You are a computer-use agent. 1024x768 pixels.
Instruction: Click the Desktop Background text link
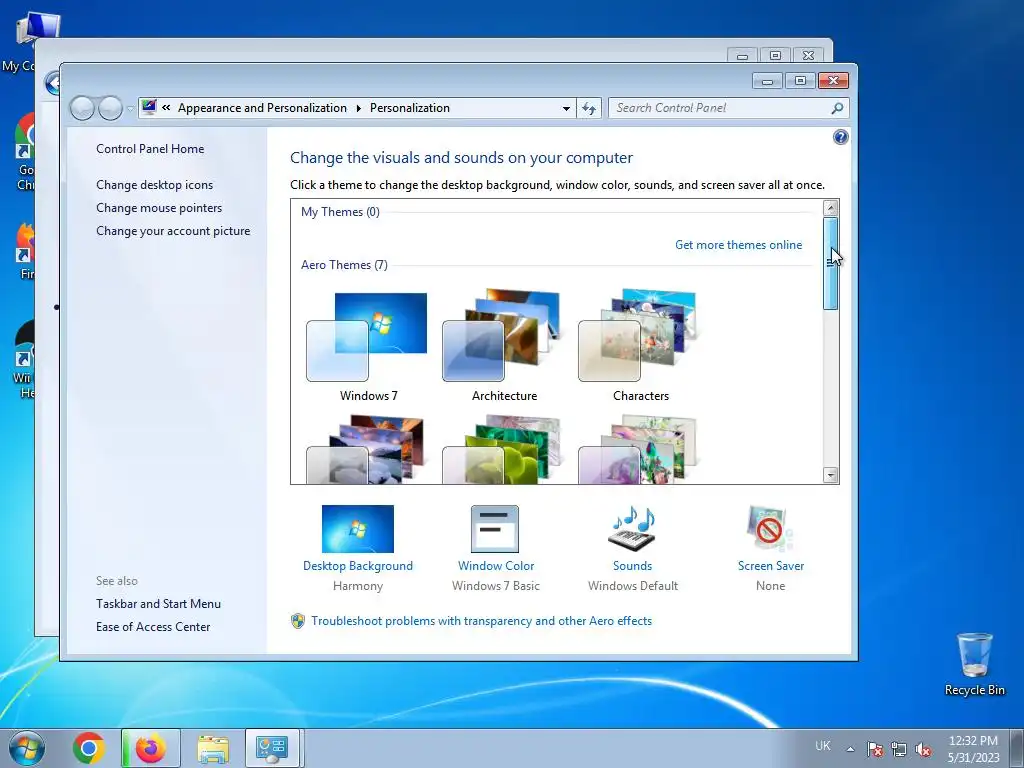(x=358, y=566)
